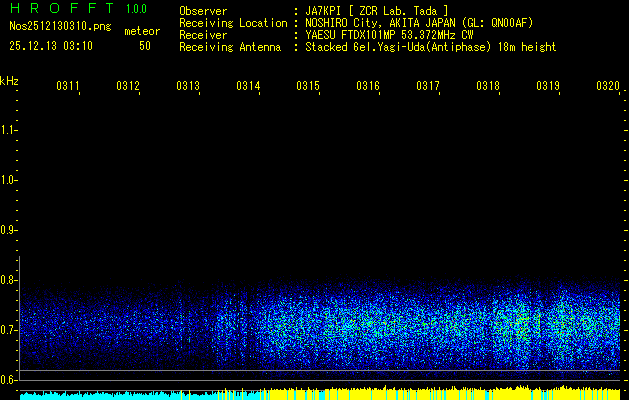The height and width of the screenshot is (400, 629).
Task: Click the 0.7 frequency axis label
Action: (x=9, y=330)
